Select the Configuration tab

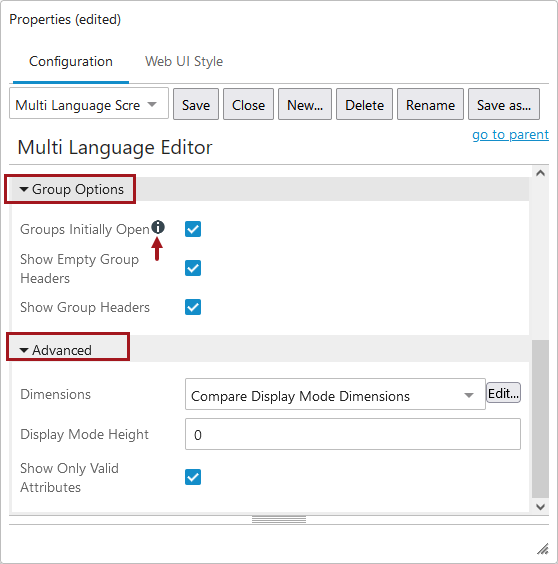pyautogui.click(x=71, y=62)
